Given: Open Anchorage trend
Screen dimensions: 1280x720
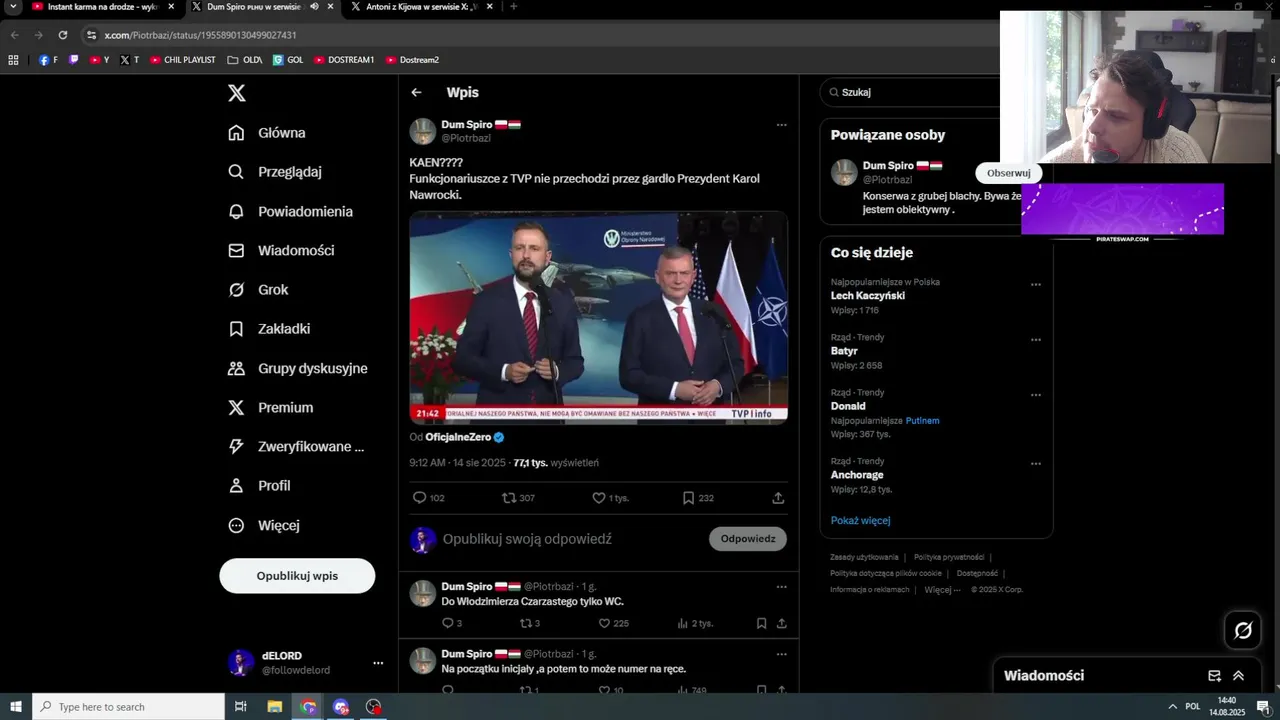Looking at the screenshot, I should coord(857,475).
